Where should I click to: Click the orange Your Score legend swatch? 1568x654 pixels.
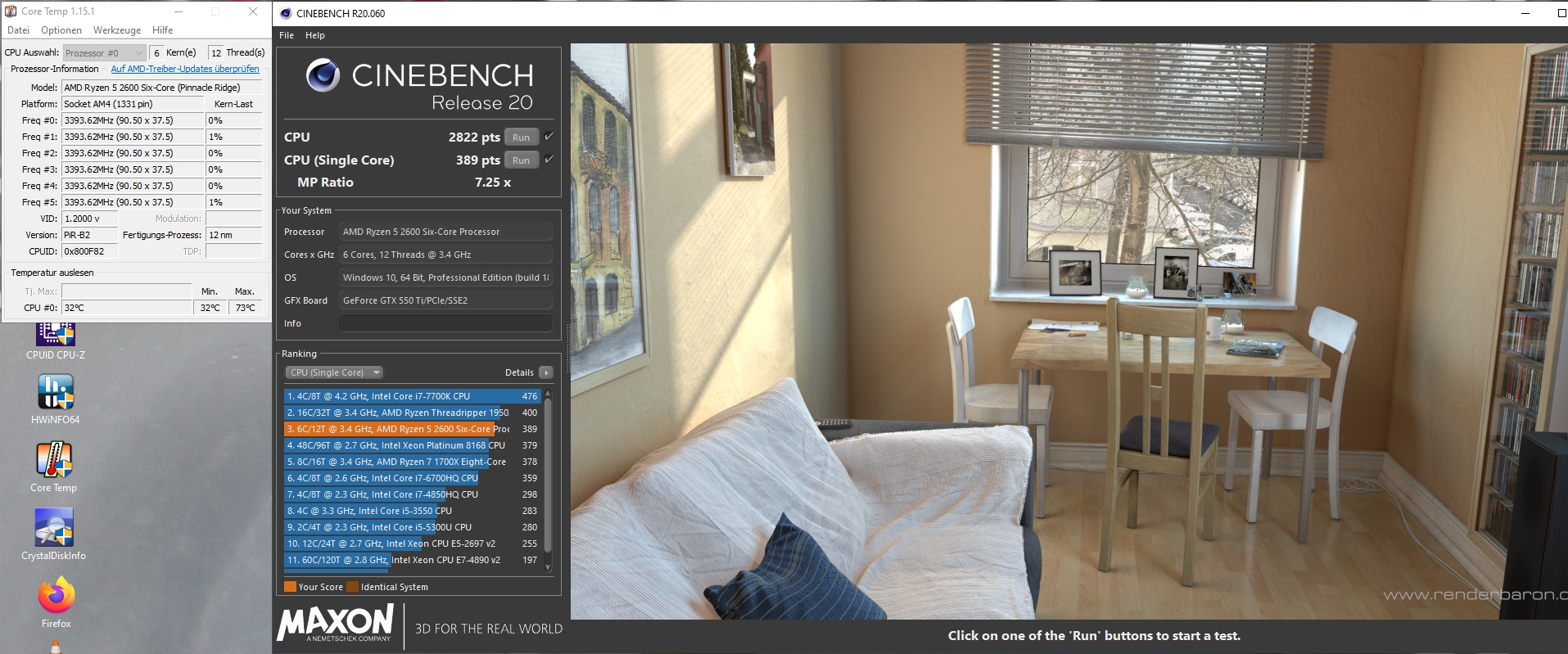pos(290,587)
